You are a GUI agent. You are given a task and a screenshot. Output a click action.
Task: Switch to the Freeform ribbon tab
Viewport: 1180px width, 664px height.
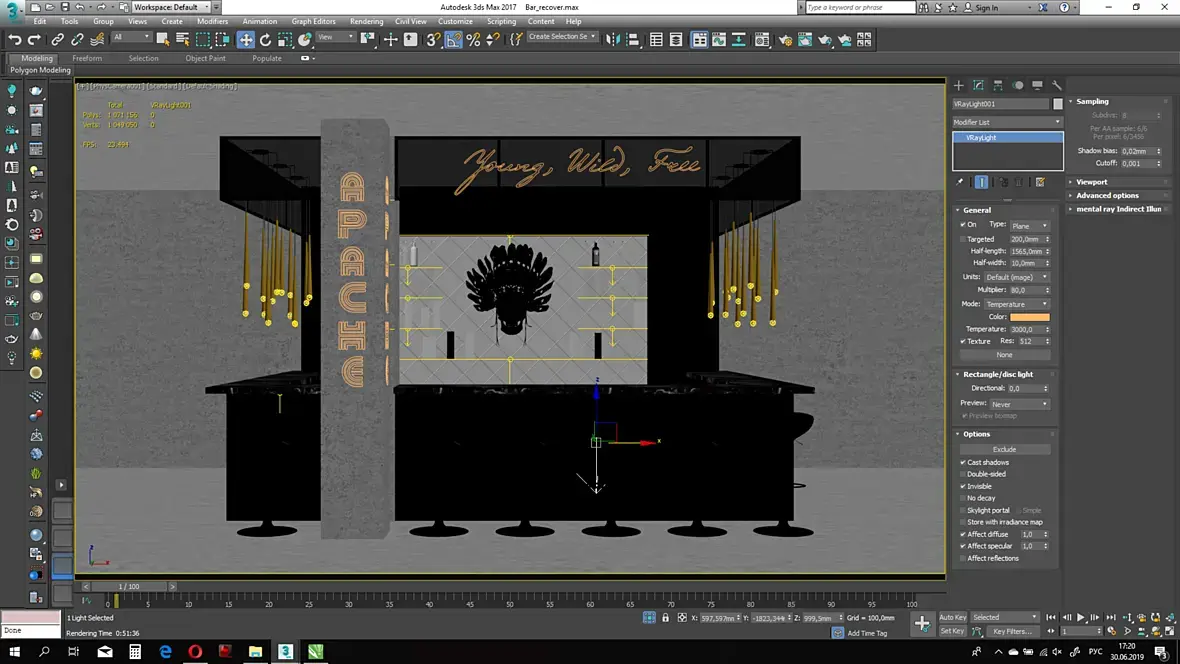(x=87, y=58)
